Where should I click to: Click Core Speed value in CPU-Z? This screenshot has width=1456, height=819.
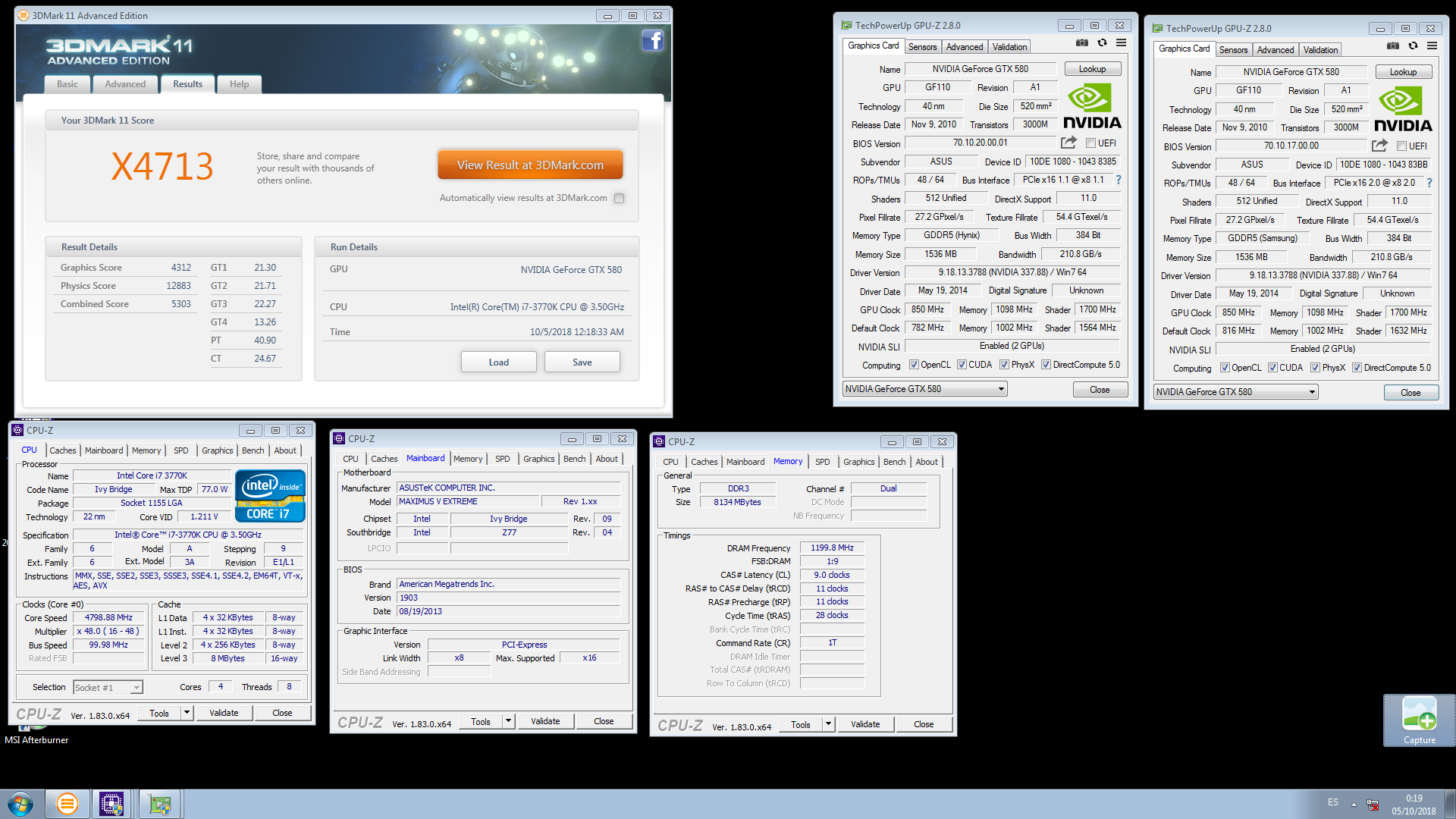click(108, 617)
